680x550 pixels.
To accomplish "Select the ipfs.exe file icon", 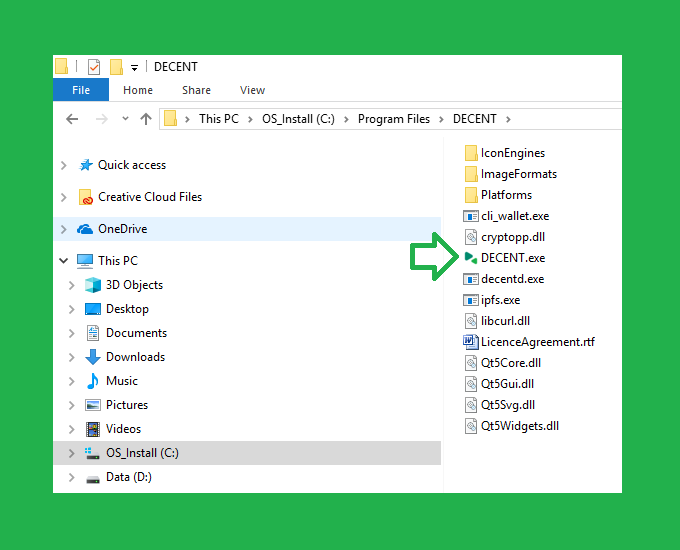I will 471,300.
